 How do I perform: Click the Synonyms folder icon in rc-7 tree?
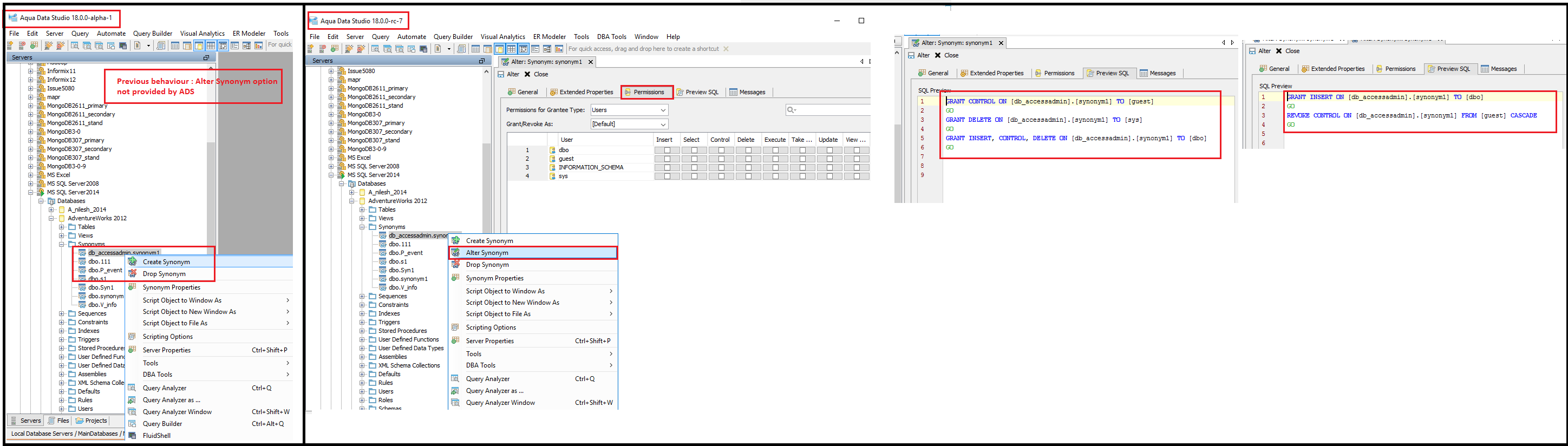(x=373, y=227)
